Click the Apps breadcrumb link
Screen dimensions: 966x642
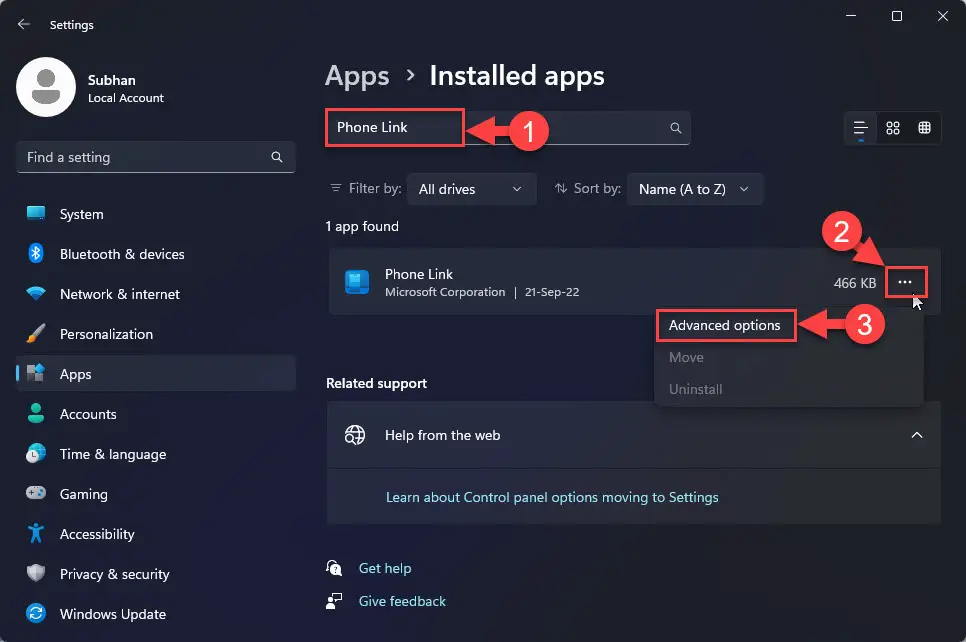click(357, 76)
